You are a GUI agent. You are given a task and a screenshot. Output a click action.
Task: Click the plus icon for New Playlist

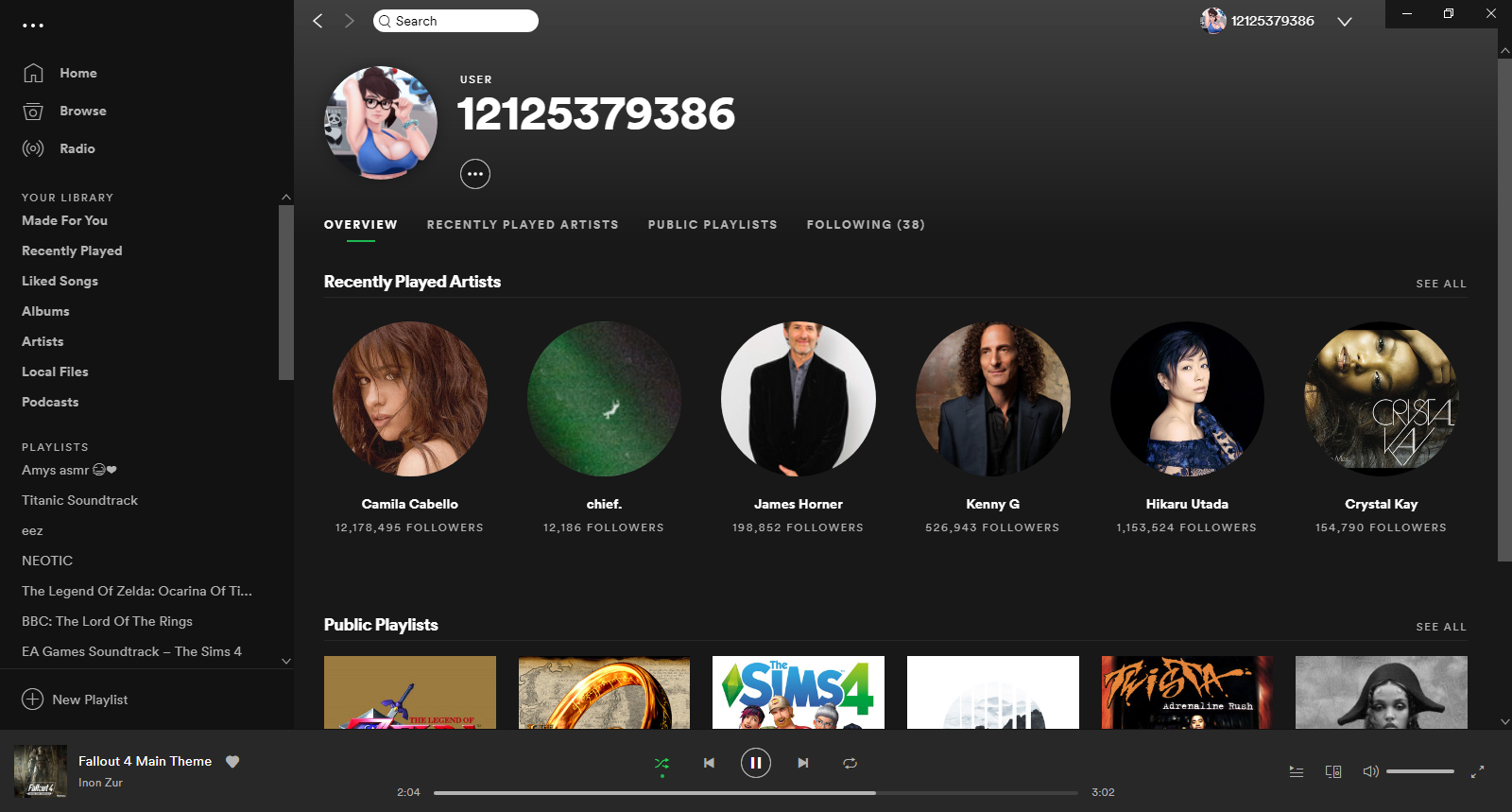click(x=33, y=700)
